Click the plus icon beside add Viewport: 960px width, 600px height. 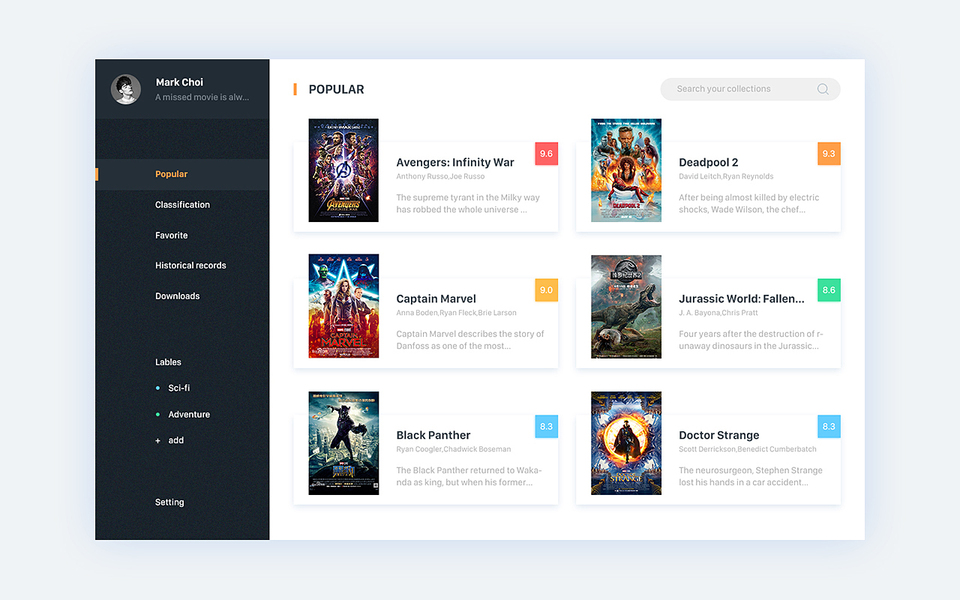click(x=157, y=441)
